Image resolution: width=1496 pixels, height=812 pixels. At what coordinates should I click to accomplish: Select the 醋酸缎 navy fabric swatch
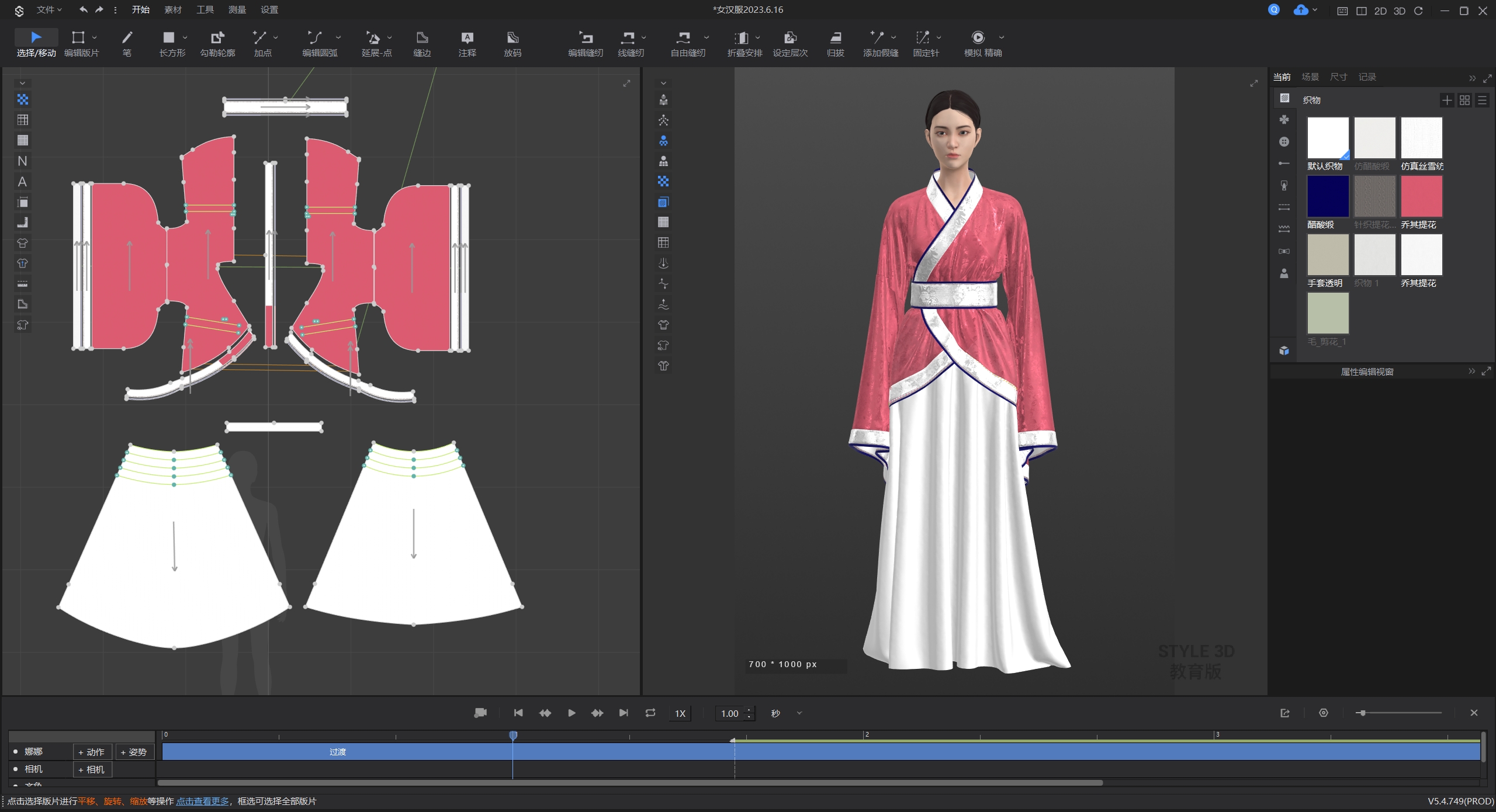coord(1328,197)
